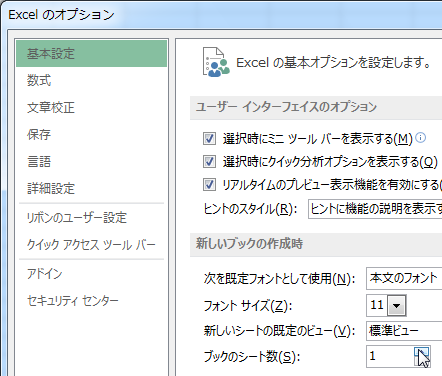Screen dimensions: 442x376
Task: Click the 次を既定フォントとして使用(N) label
Action: [x=279, y=279]
